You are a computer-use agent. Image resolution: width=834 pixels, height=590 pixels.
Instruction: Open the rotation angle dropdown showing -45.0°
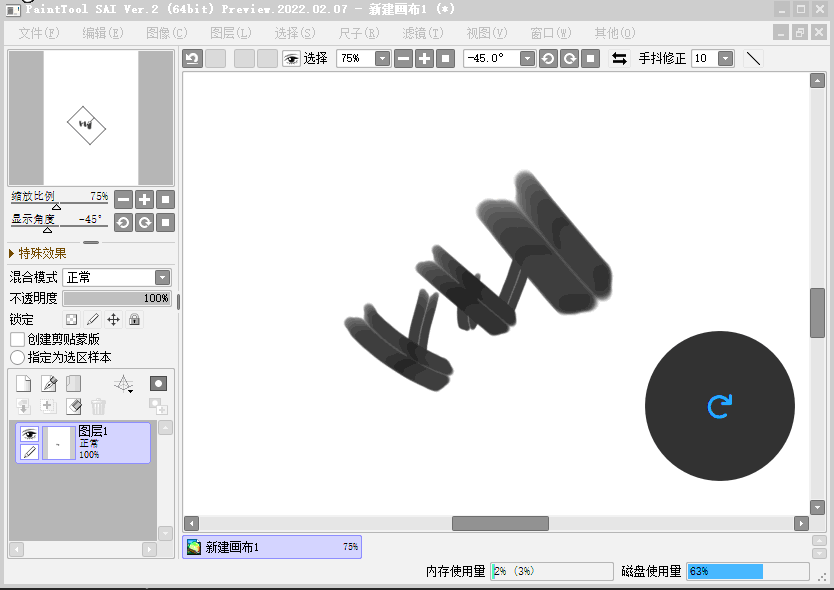pyautogui.click(x=527, y=59)
